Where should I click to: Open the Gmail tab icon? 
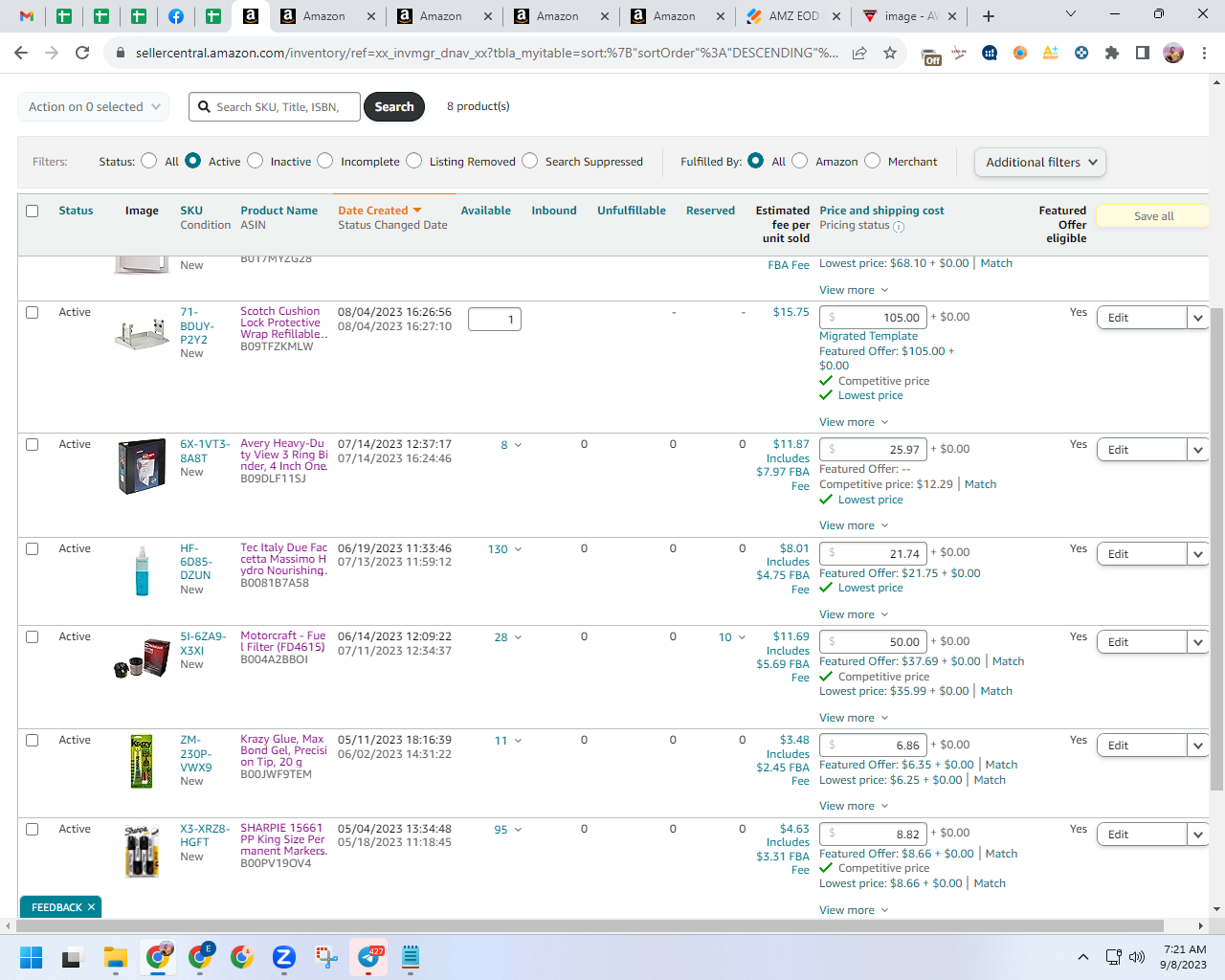click(x=26, y=16)
